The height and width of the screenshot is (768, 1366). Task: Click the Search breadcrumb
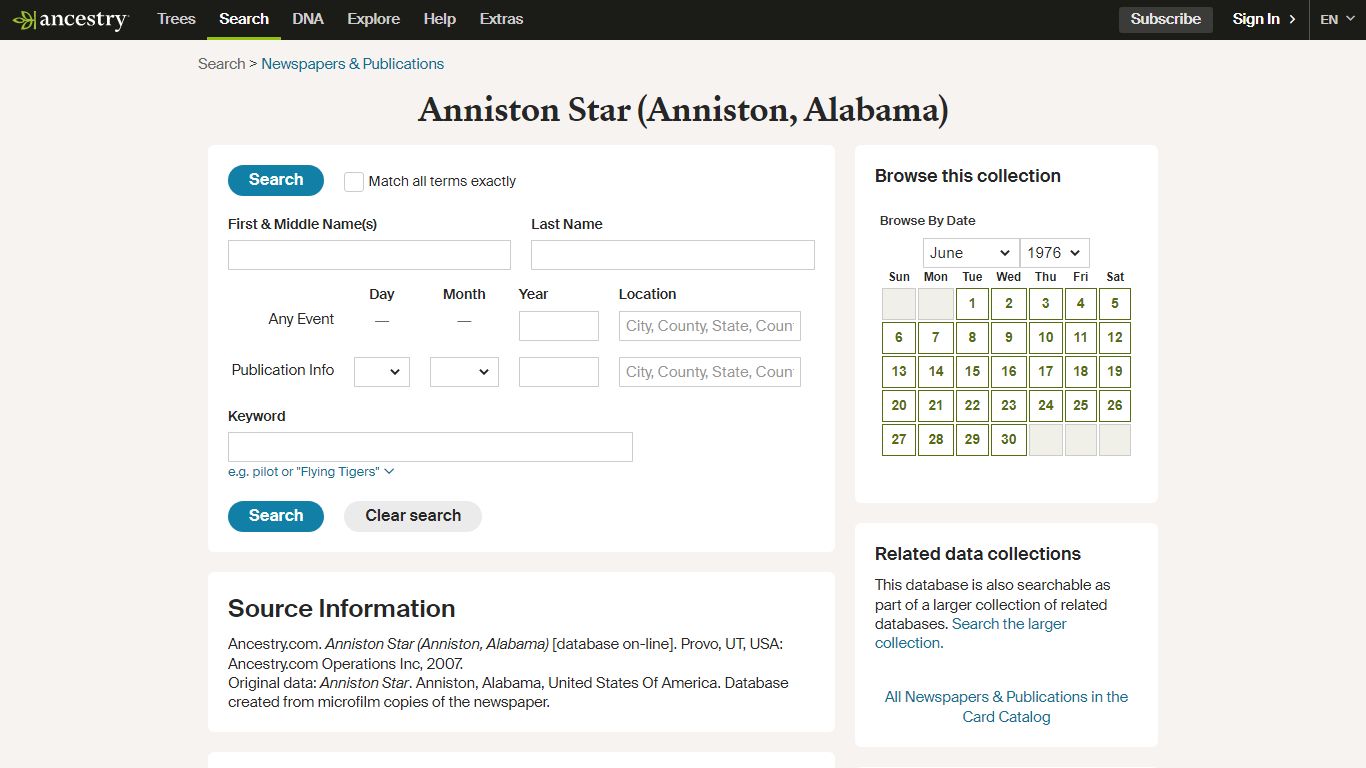(x=221, y=64)
